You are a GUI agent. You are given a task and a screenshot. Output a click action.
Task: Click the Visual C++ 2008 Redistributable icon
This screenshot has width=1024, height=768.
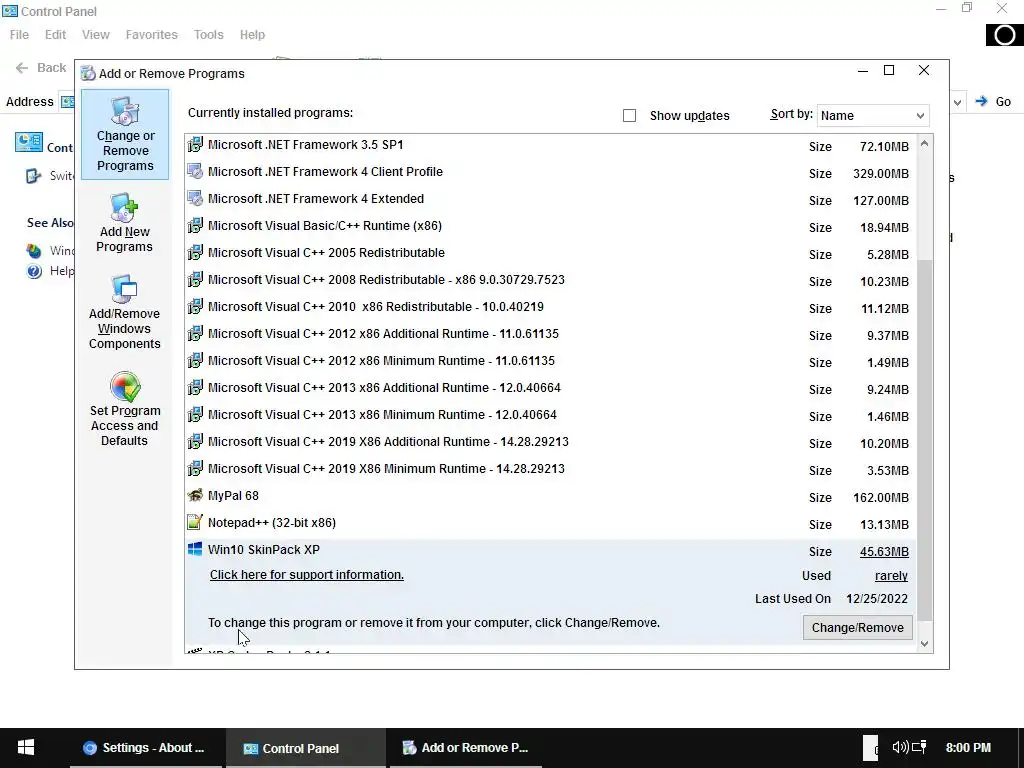[195, 280]
